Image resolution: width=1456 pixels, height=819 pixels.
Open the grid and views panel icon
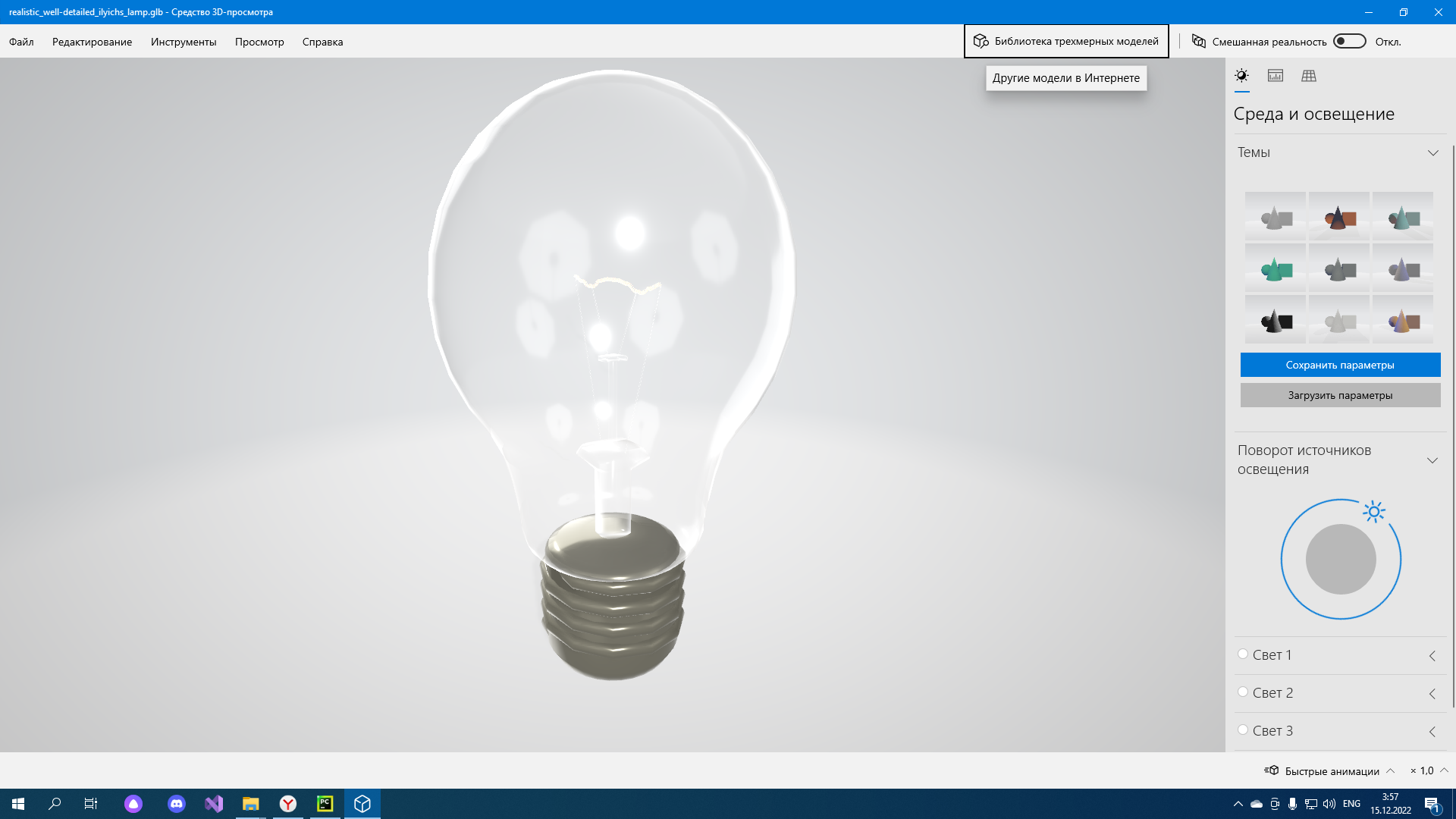[x=1310, y=75]
